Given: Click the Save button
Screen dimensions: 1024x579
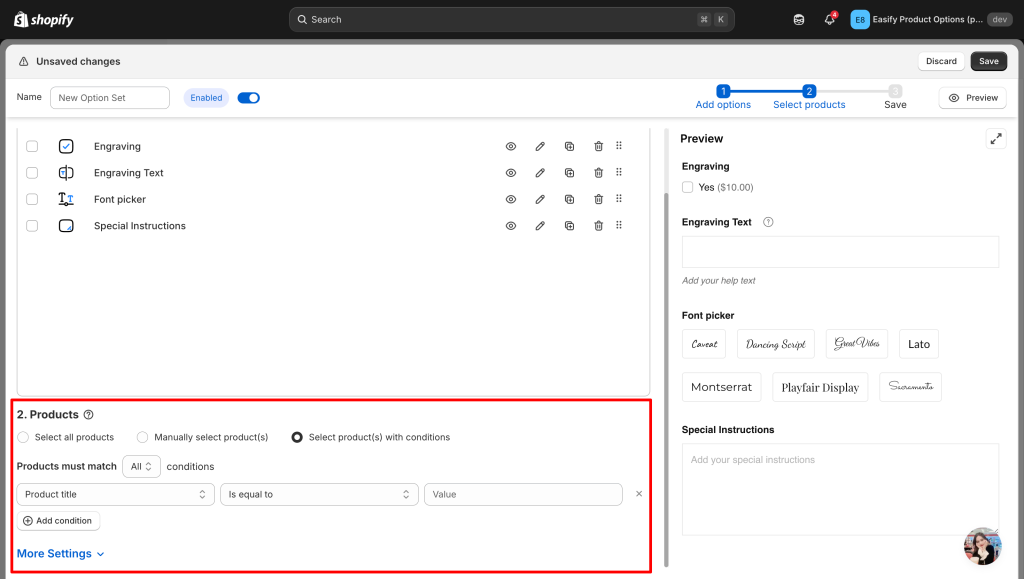Looking at the screenshot, I should (x=988, y=61).
